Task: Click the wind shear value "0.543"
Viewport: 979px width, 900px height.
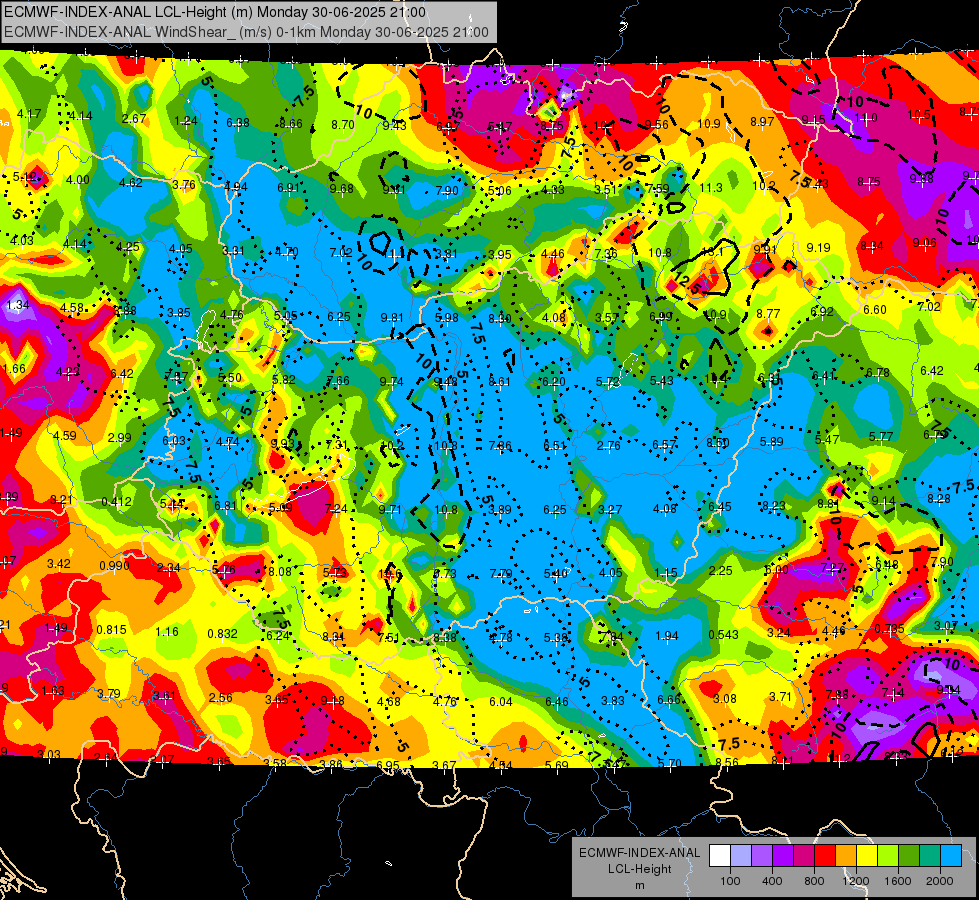Action: tap(724, 635)
